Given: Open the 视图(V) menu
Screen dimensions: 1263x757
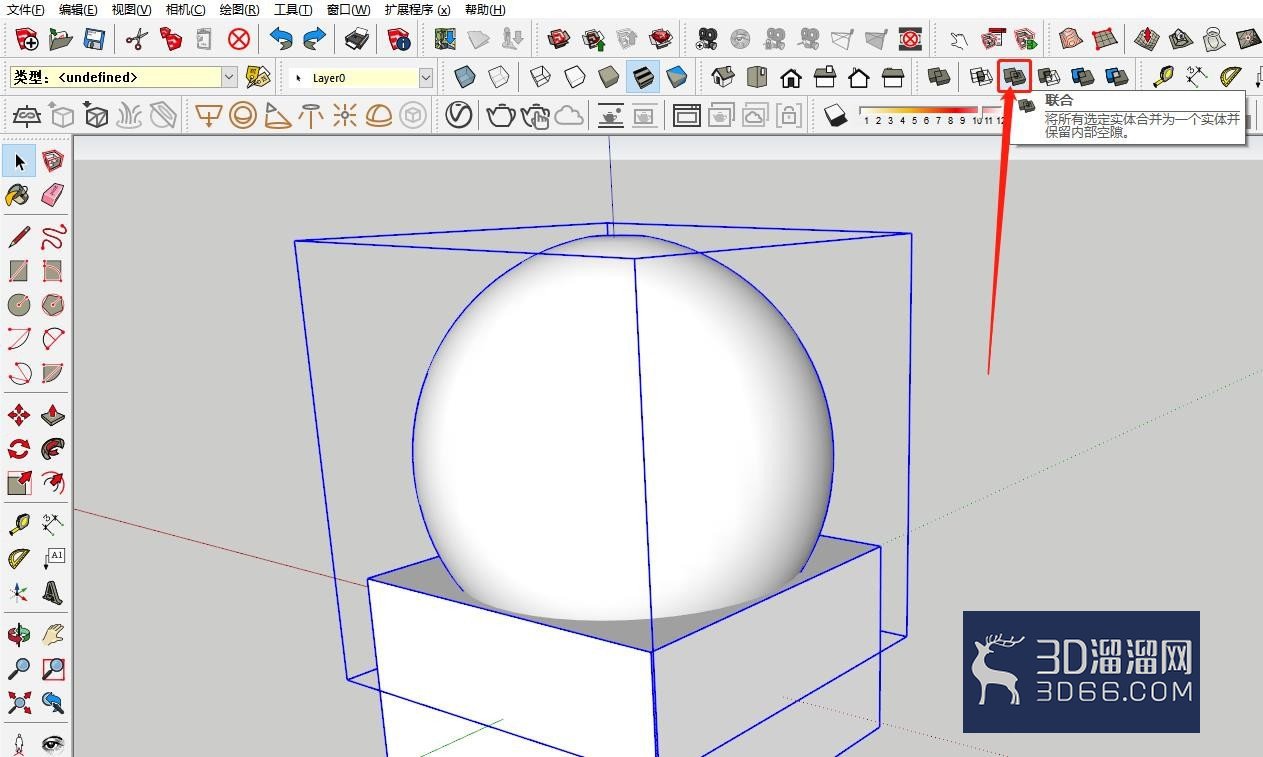Looking at the screenshot, I should 131,9.
